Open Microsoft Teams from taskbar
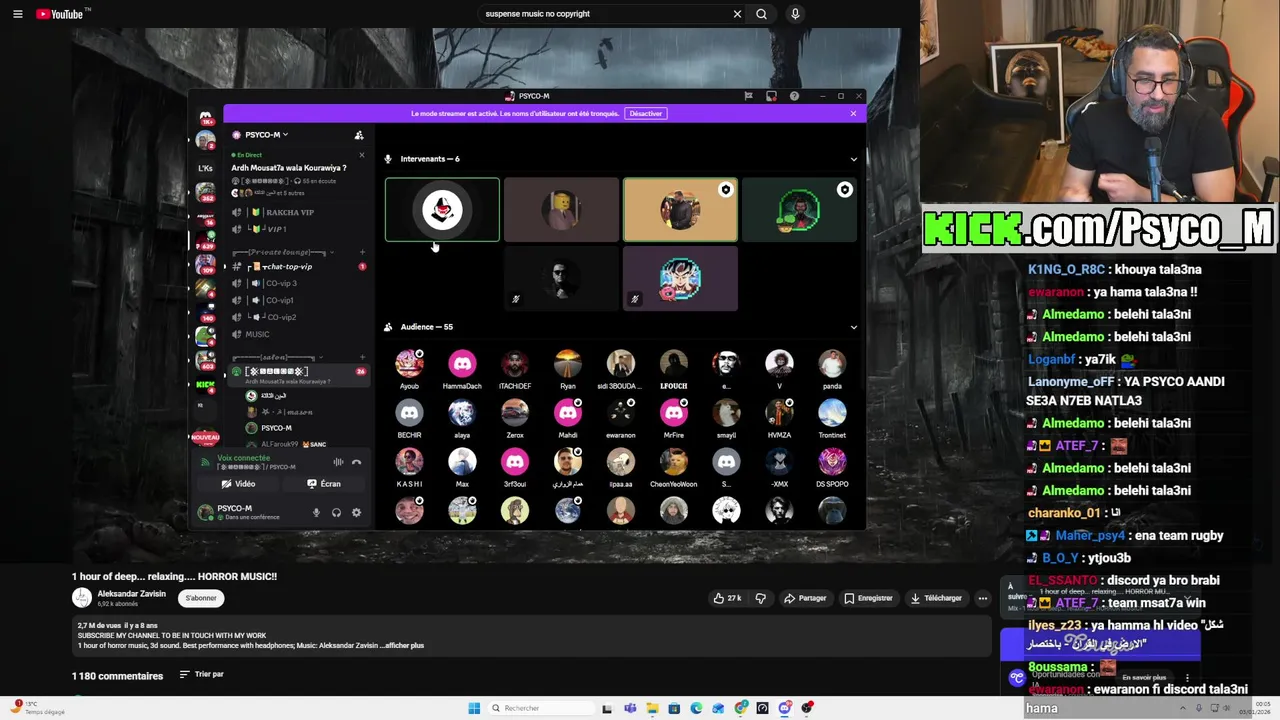 (630, 708)
